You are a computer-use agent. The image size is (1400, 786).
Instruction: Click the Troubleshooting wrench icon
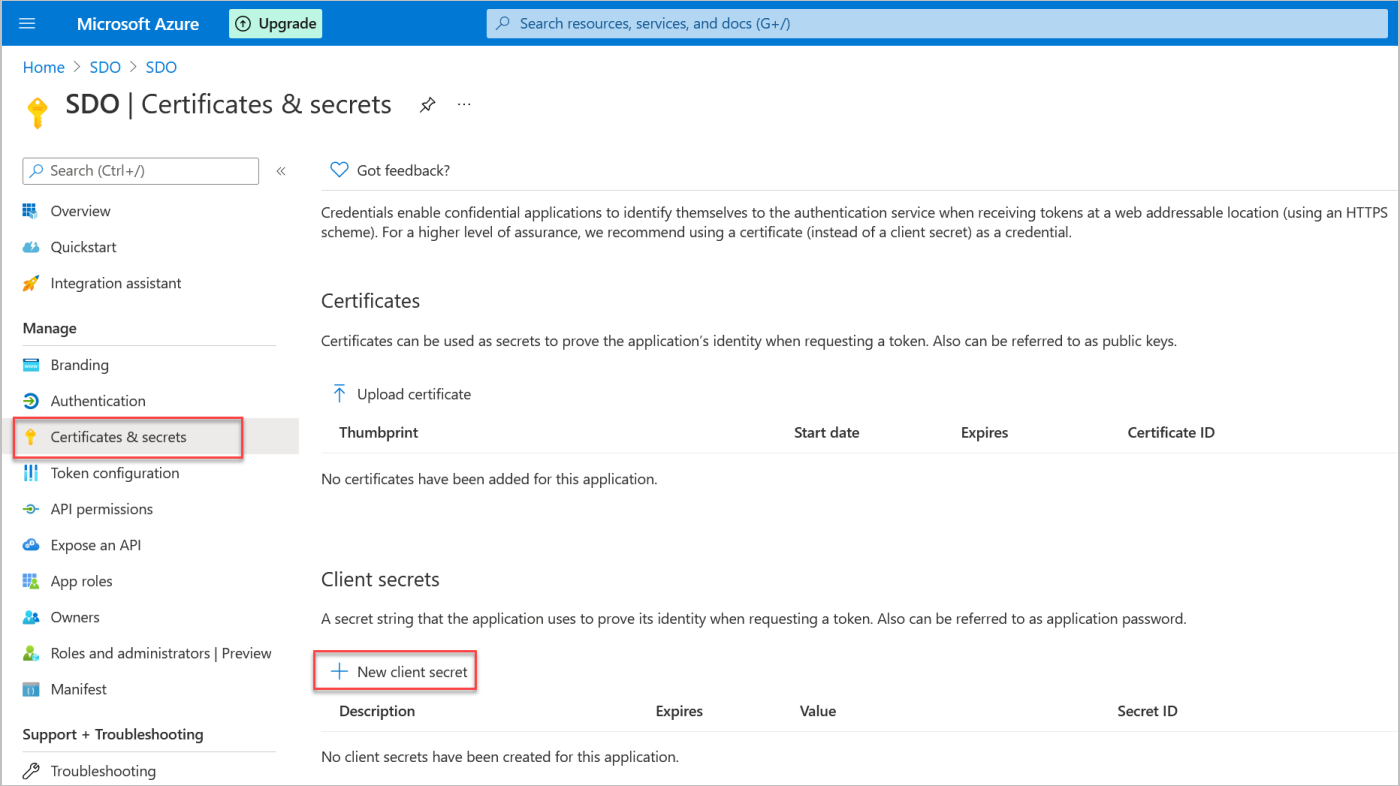tap(31, 771)
